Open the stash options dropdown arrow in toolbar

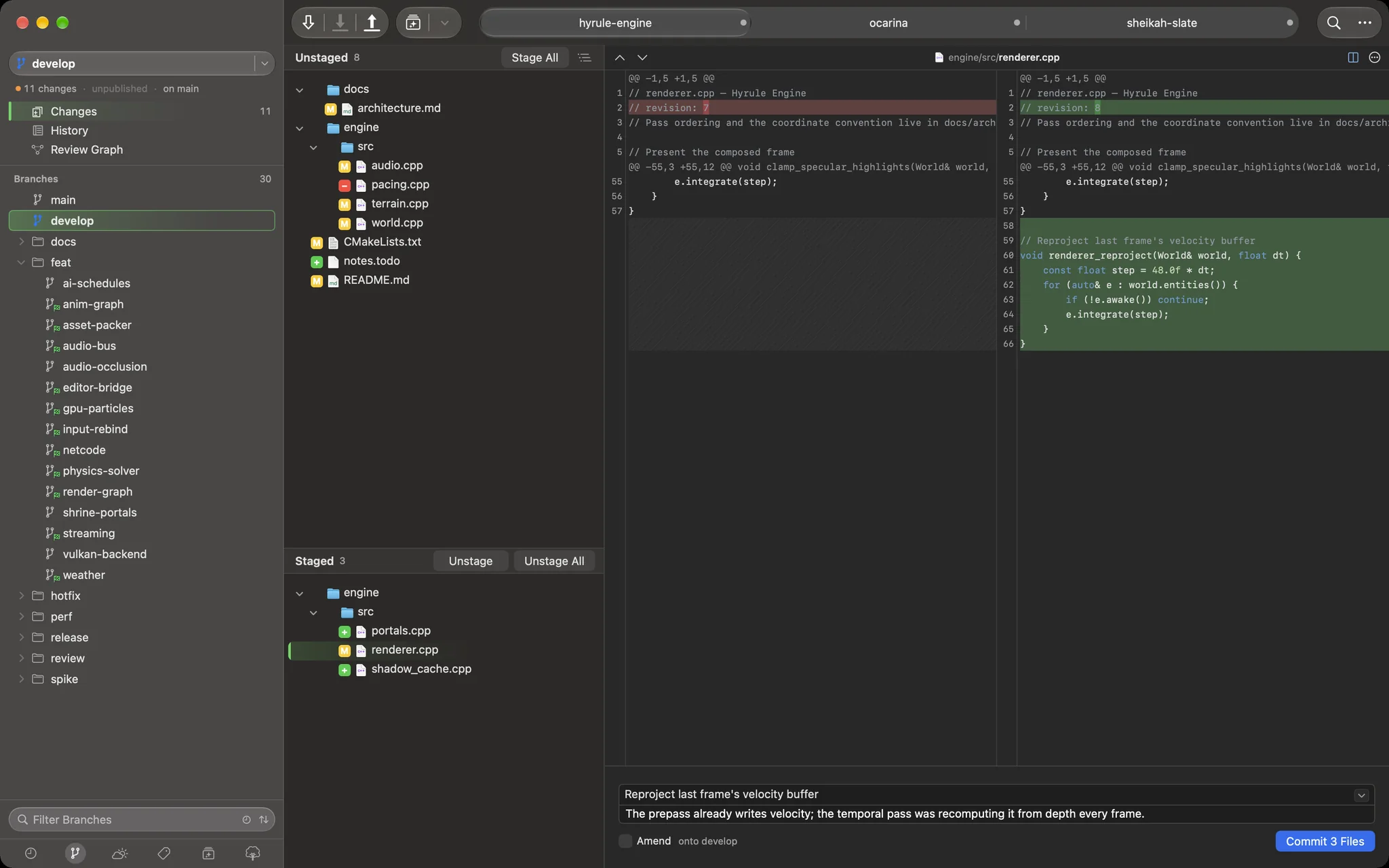pos(444,22)
